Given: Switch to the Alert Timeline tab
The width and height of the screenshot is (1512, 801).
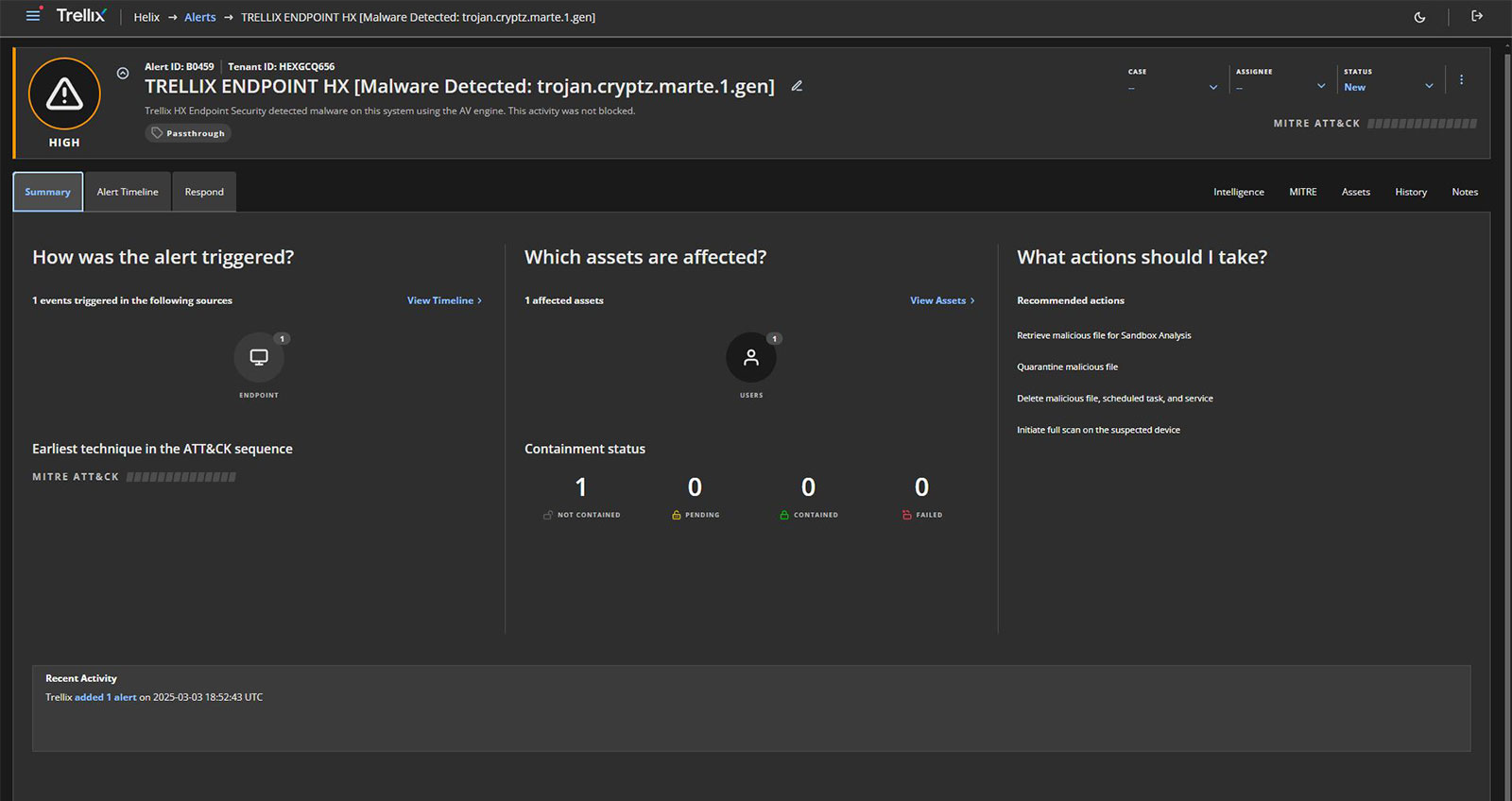Looking at the screenshot, I should (128, 192).
